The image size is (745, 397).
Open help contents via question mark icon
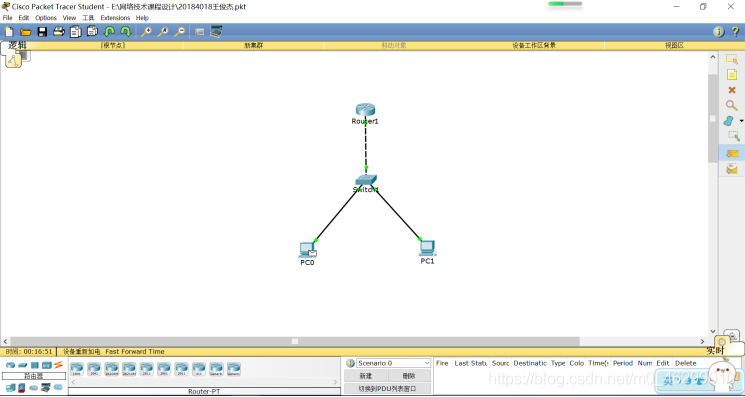point(735,32)
